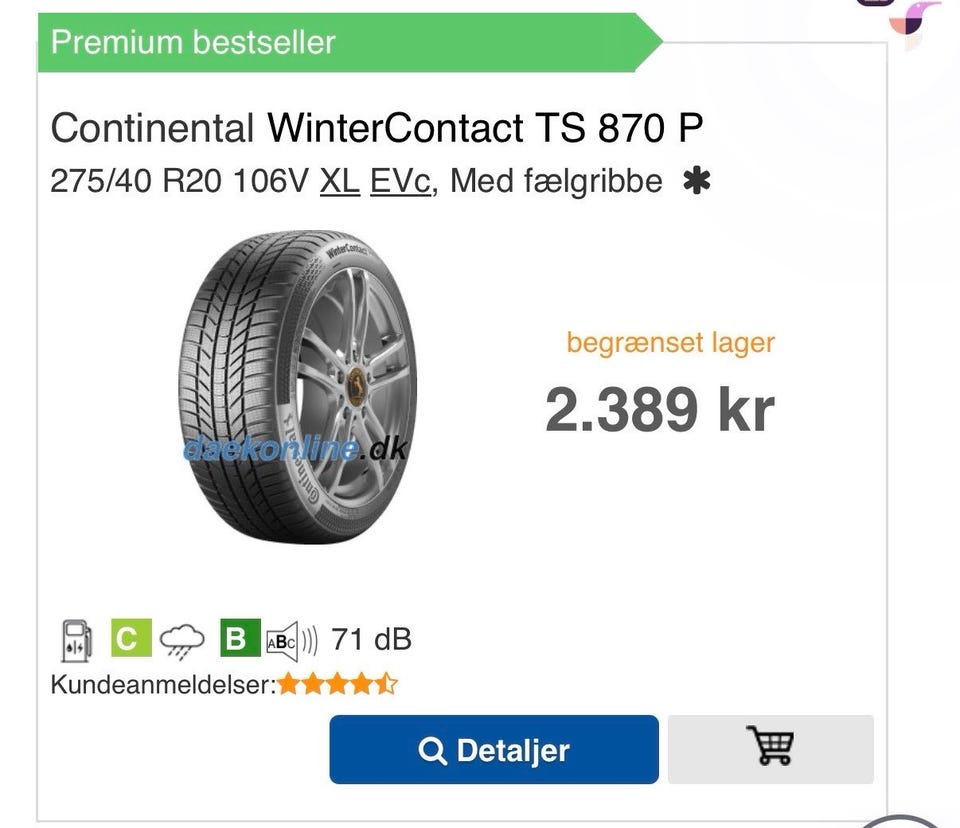Open the XL load index link
The height and width of the screenshot is (828, 960).
click(x=339, y=181)
